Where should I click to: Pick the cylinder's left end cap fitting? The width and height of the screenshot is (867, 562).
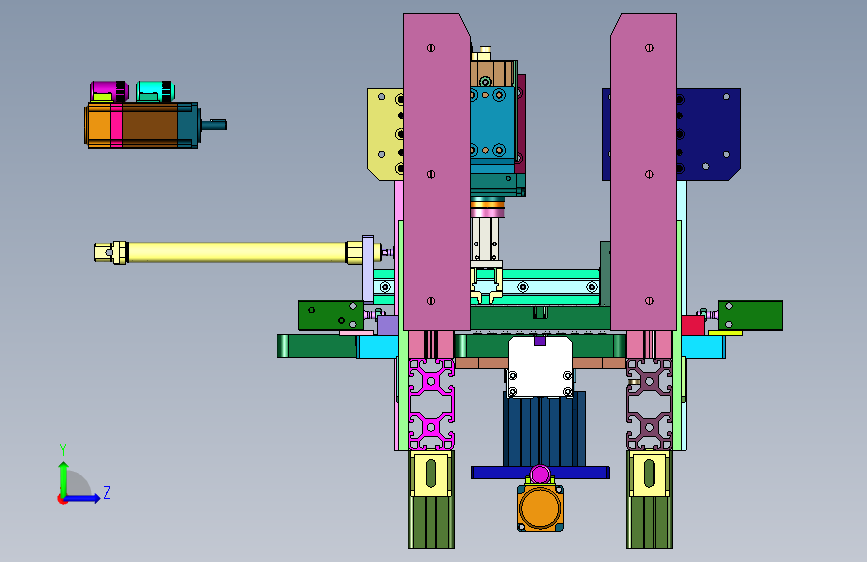pos(111,253)
